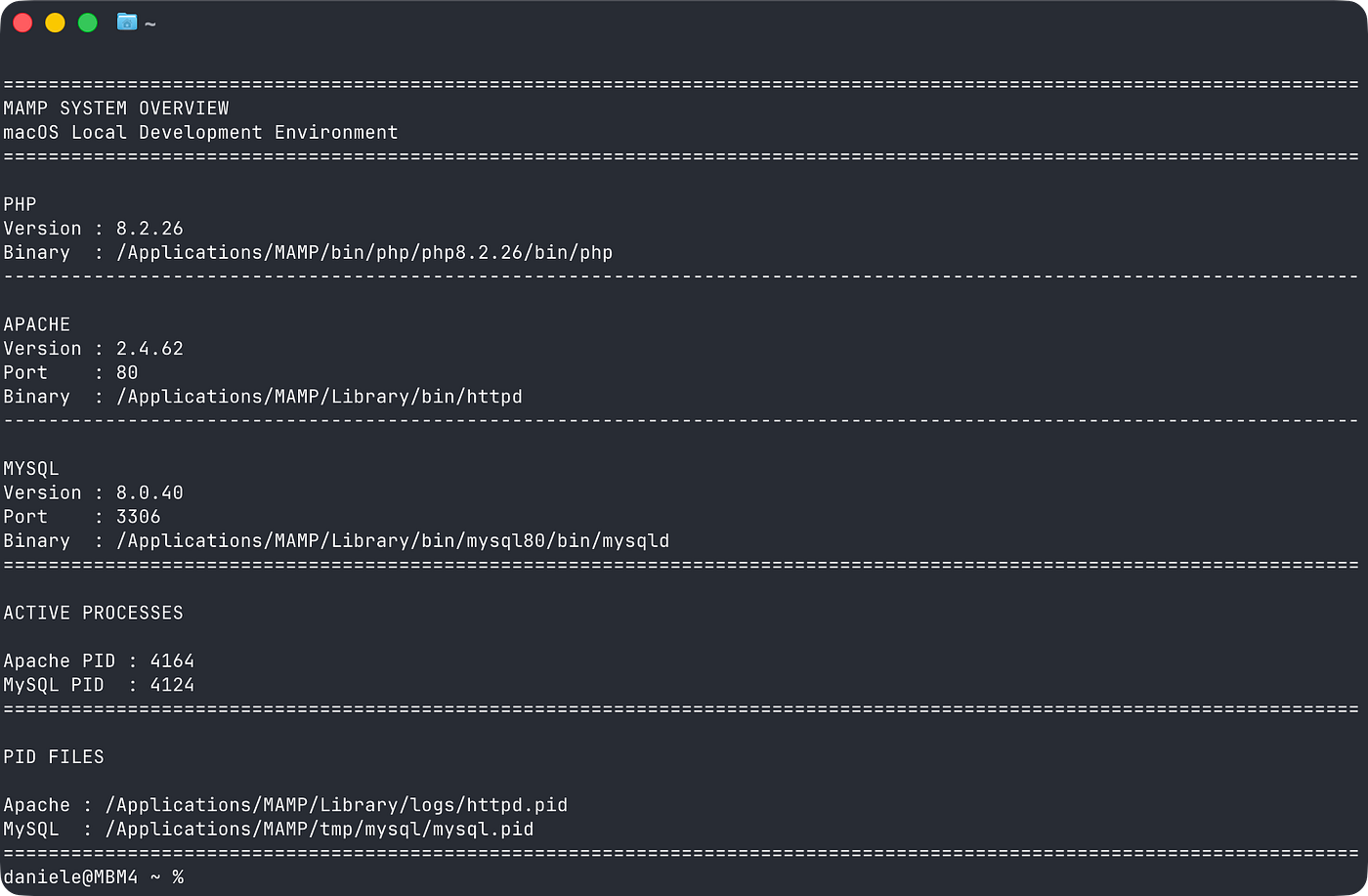1368x896 pixels.
Task: Click the mysqld binary path text
Action: [x=393, y=541]
